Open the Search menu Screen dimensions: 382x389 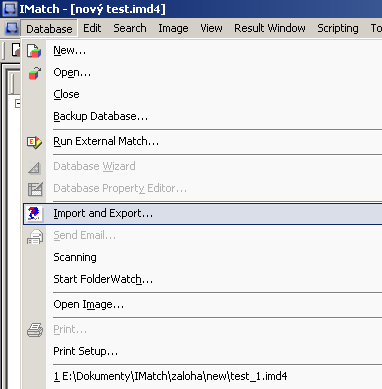coord(130,28)
